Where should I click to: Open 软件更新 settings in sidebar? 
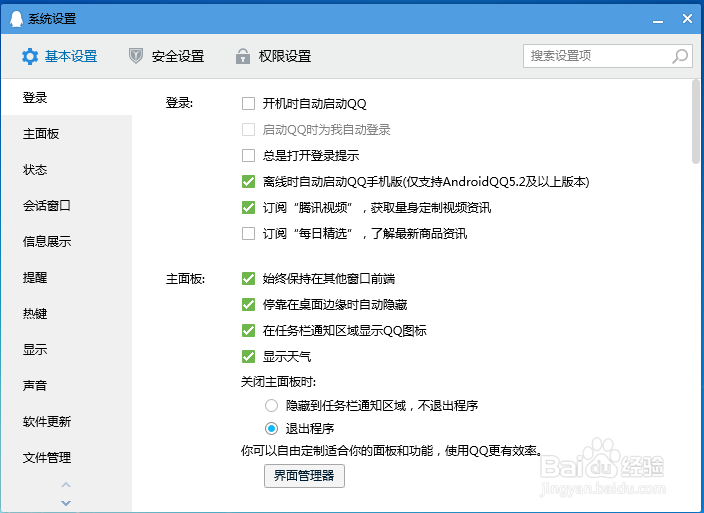tap(66, 421)
